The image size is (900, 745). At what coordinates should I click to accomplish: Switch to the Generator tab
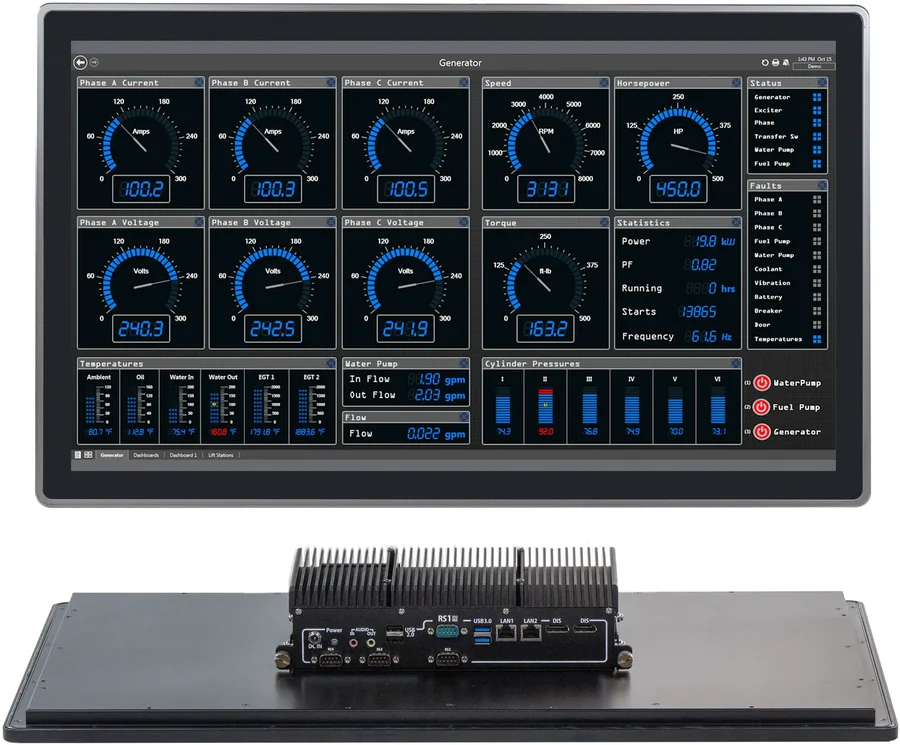click(x=112, y=455)
